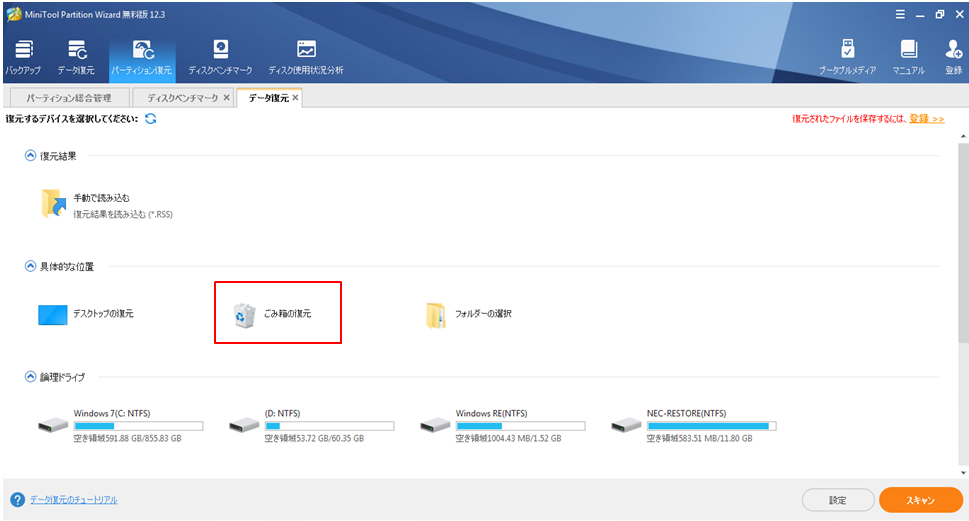
Task: Click the blue help question mark icon
Action: click(17, 499)
